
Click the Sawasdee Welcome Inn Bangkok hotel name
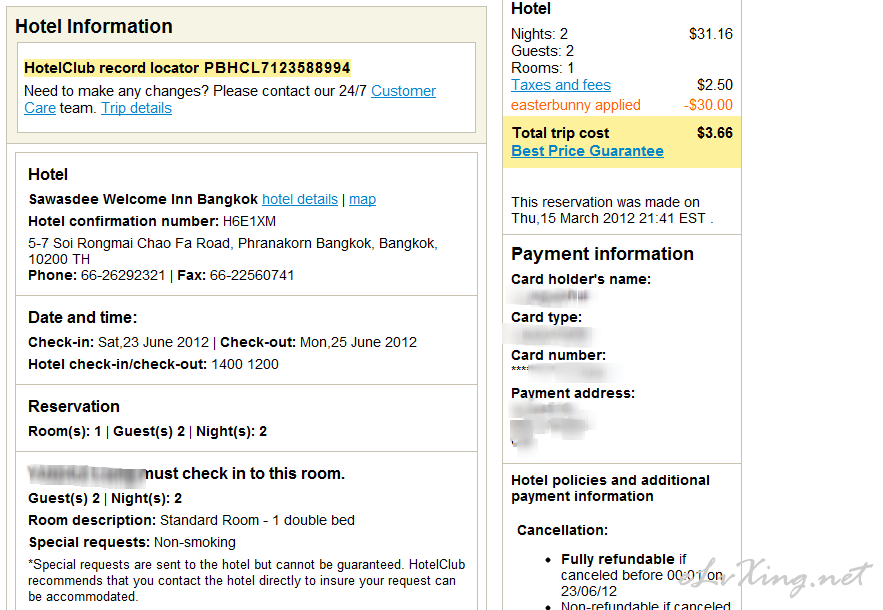pos(143,199)
